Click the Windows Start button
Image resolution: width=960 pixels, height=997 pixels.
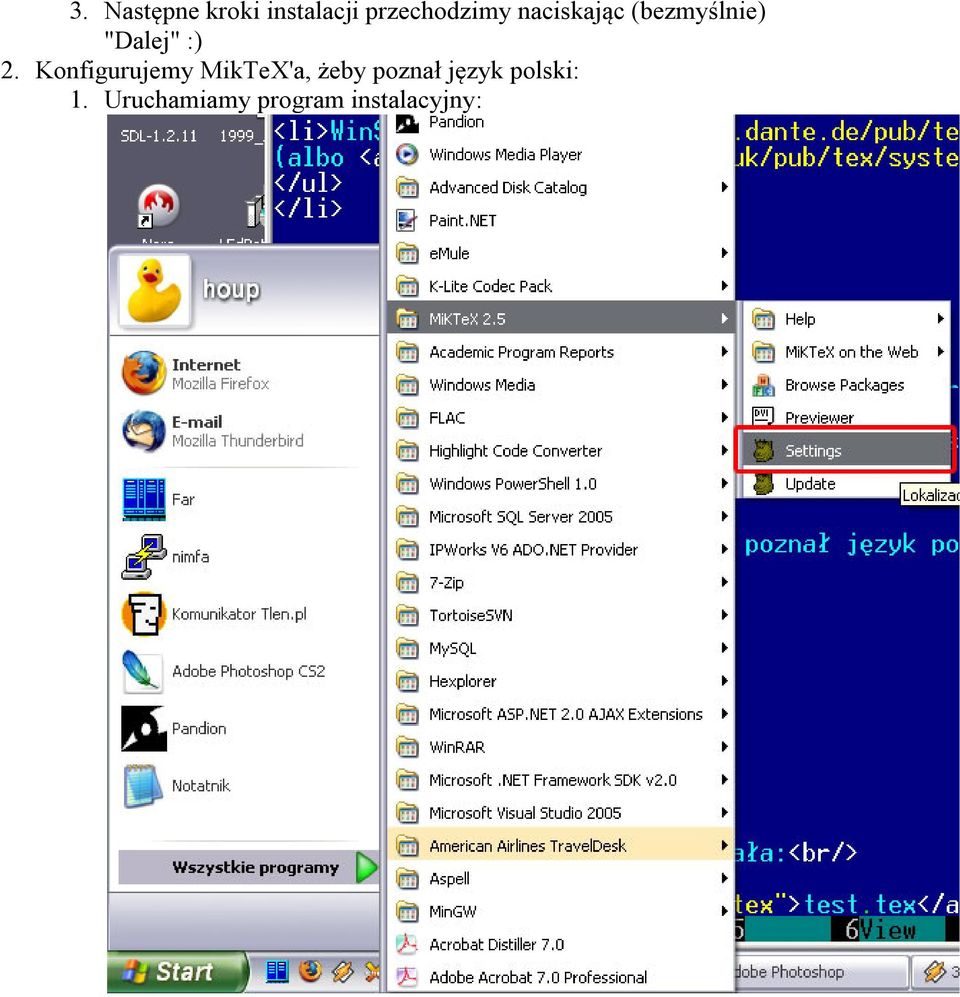click(177, 972)
